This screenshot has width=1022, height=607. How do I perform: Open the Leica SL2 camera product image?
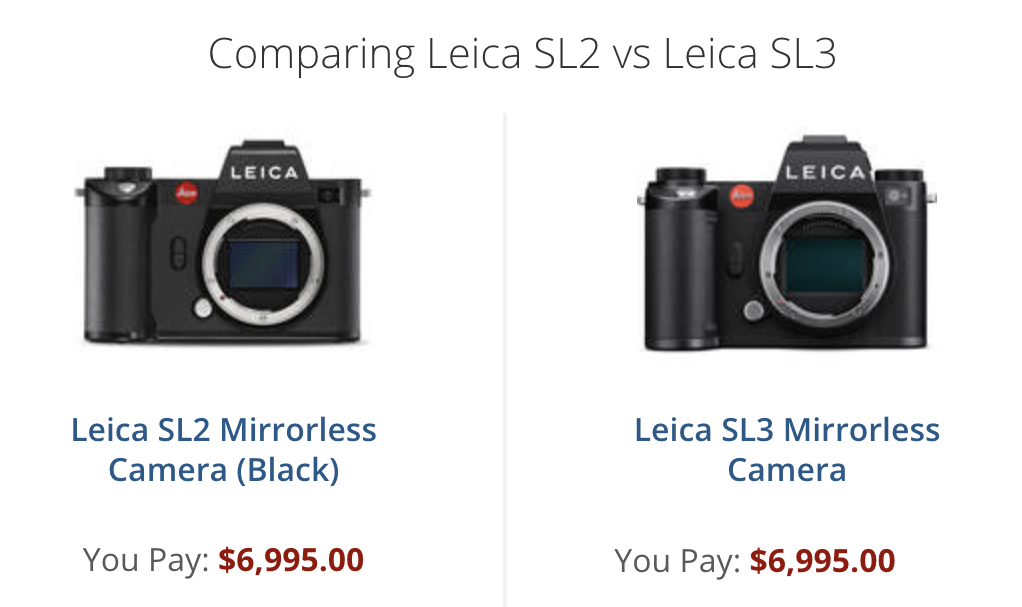[x=224, y=250]
